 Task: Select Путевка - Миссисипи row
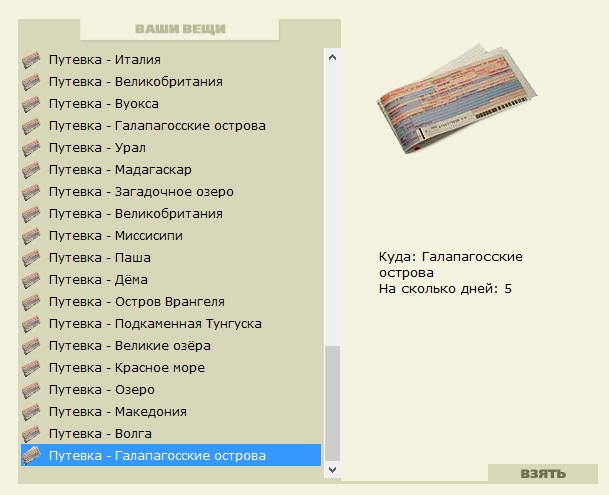pos(171,236)
